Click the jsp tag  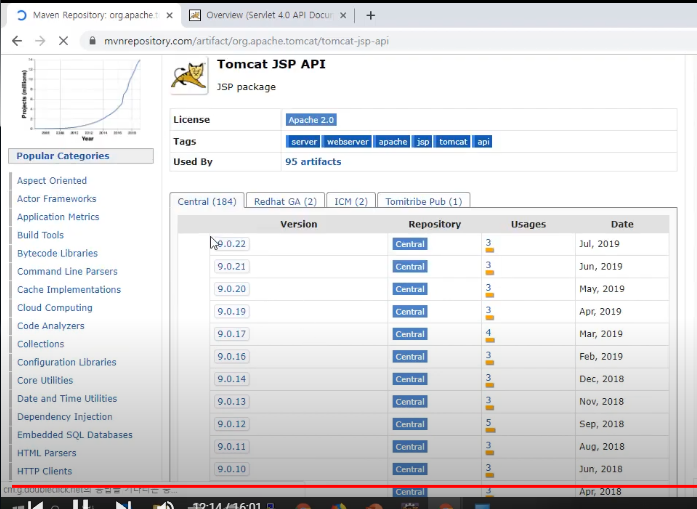click(x=422, y=142)
